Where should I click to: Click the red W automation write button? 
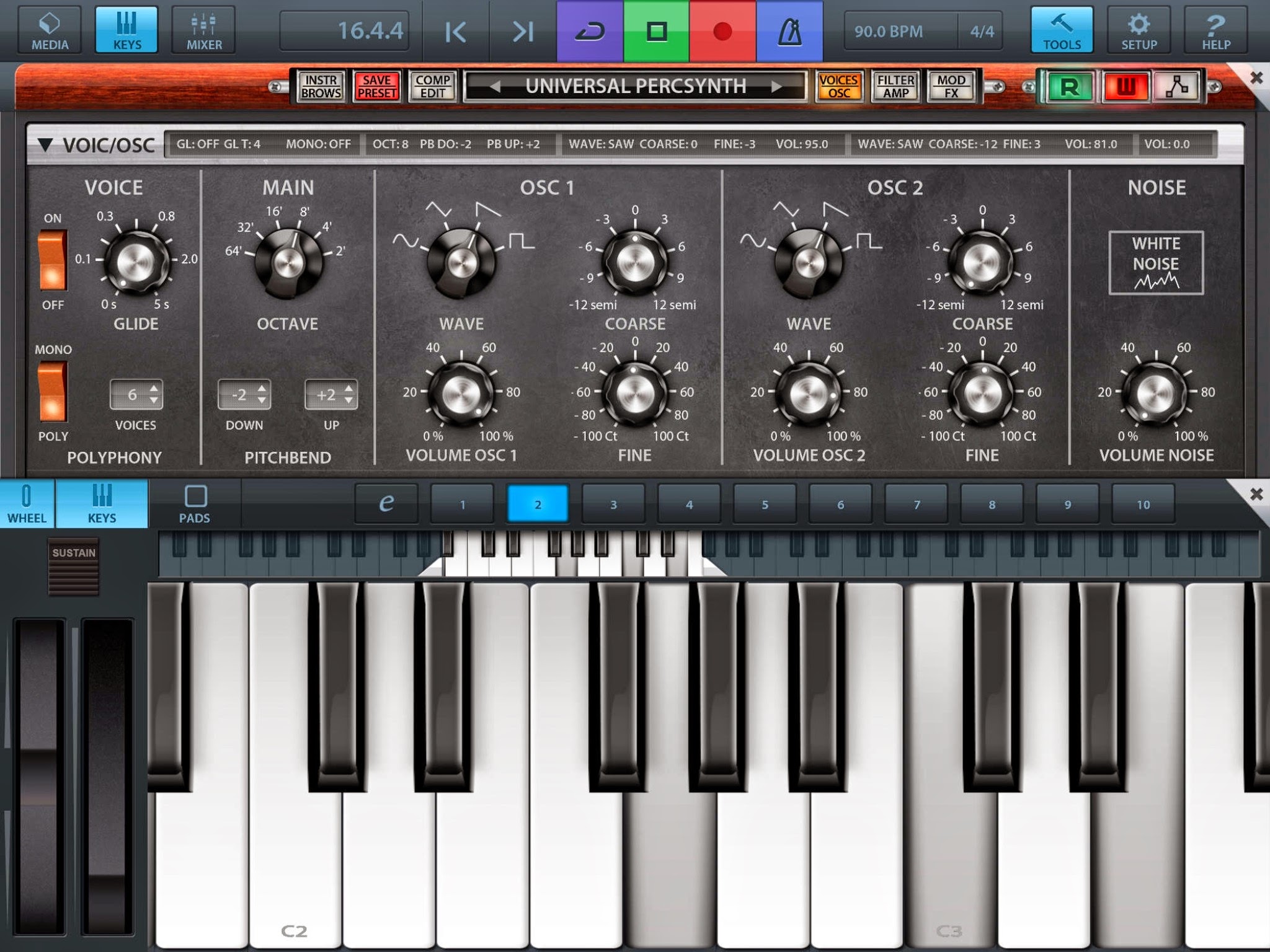[1125, 87]
